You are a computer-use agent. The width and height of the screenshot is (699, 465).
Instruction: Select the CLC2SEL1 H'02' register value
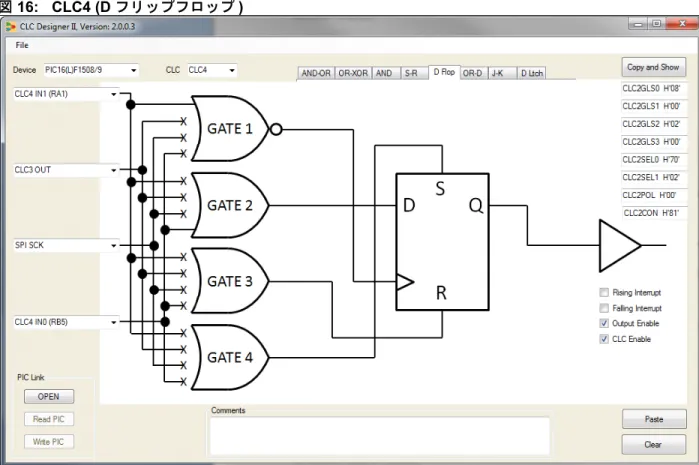pyautogui.click(x=653, y=177)
